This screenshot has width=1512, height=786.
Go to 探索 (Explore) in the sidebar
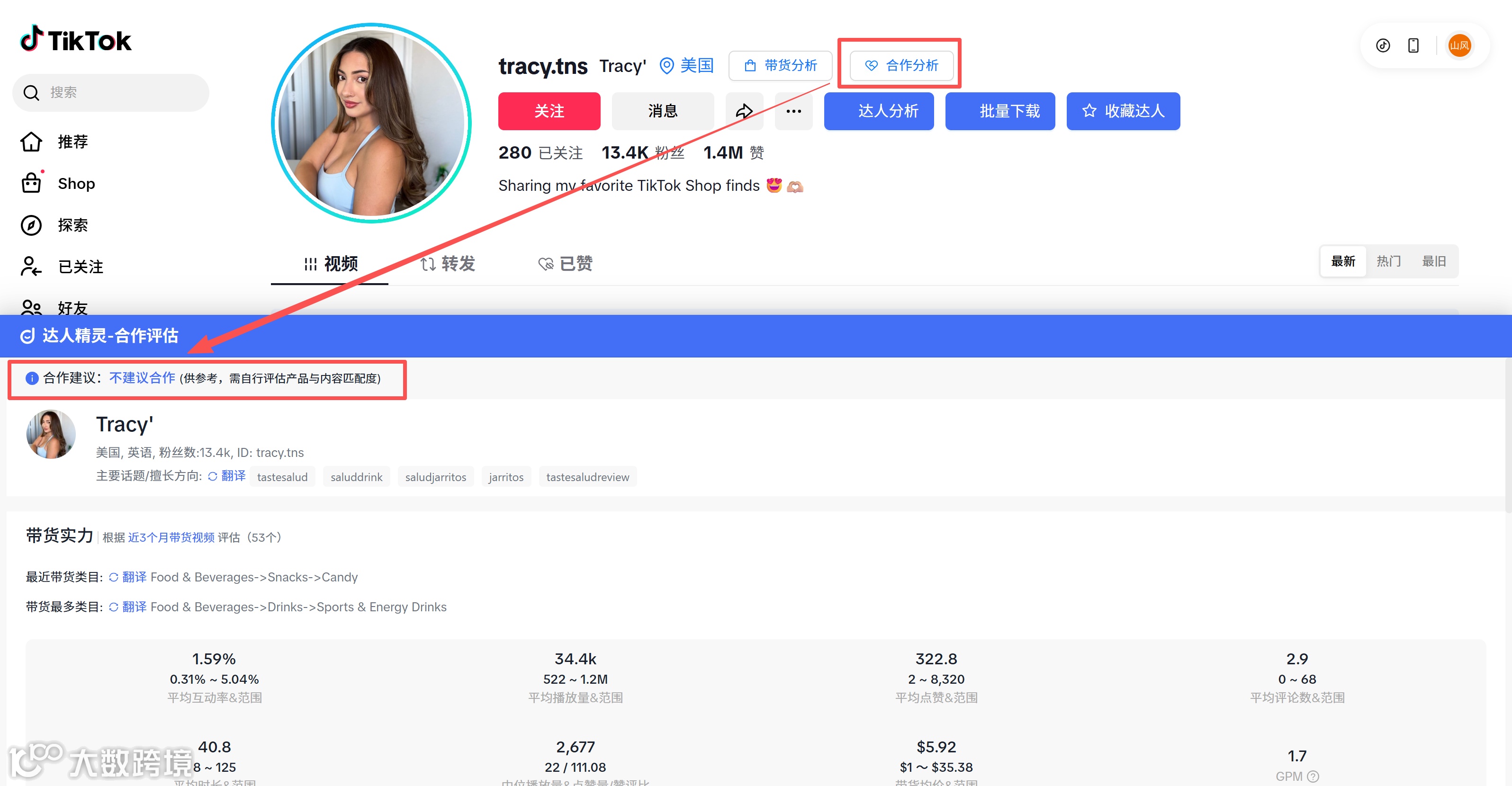[72, 225]
